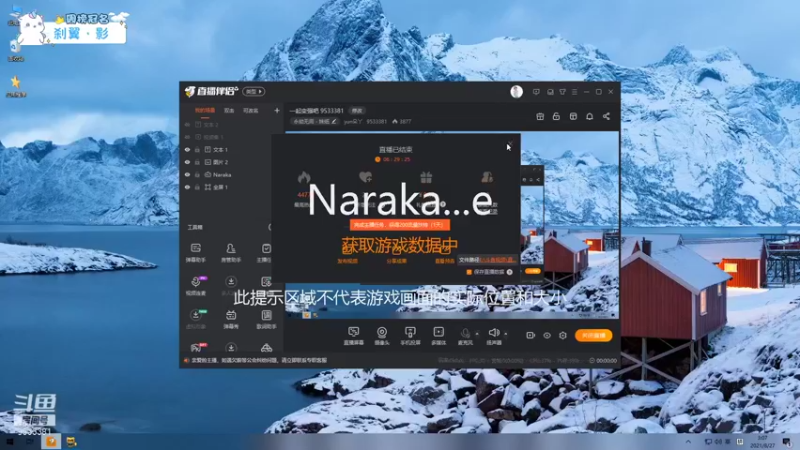Add a multimedia source
800x450 pixels.
tap(438, 336)
